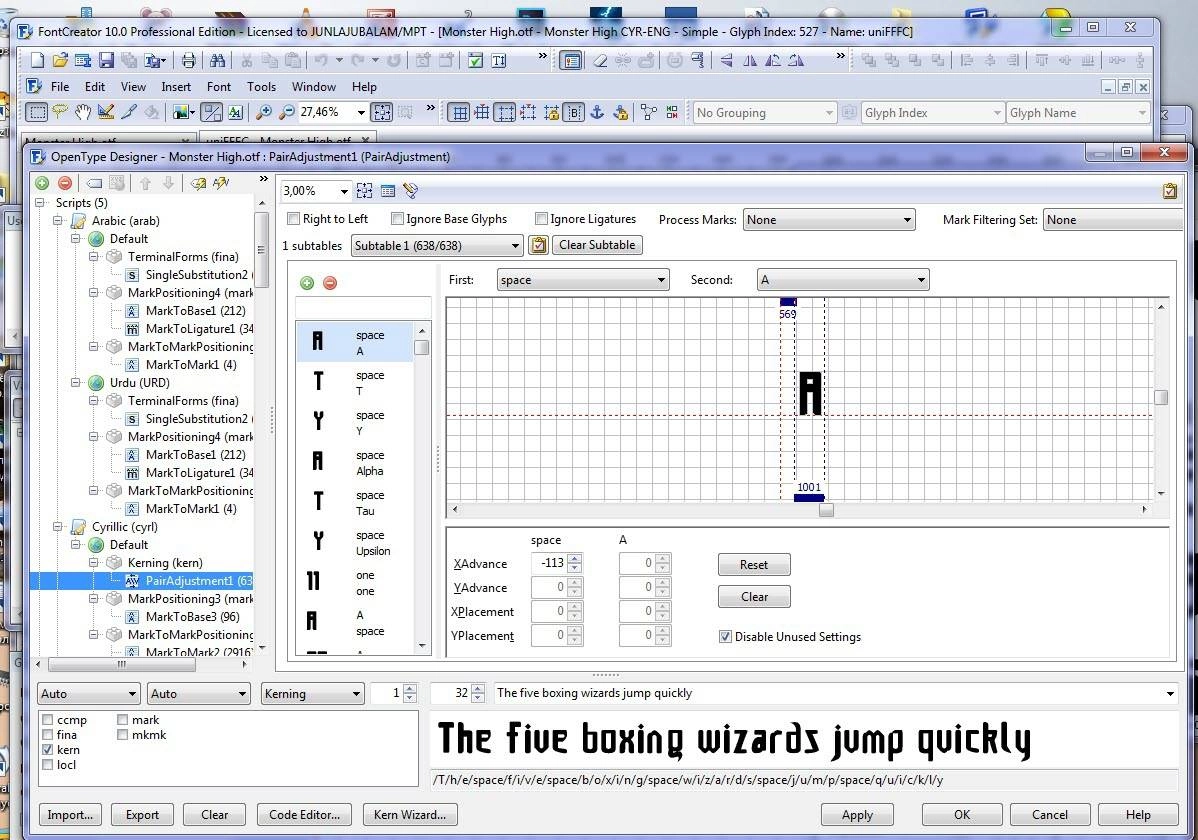Click the Import... button
The width and height of the screenshot is (1198, 840).
[70, 815]
